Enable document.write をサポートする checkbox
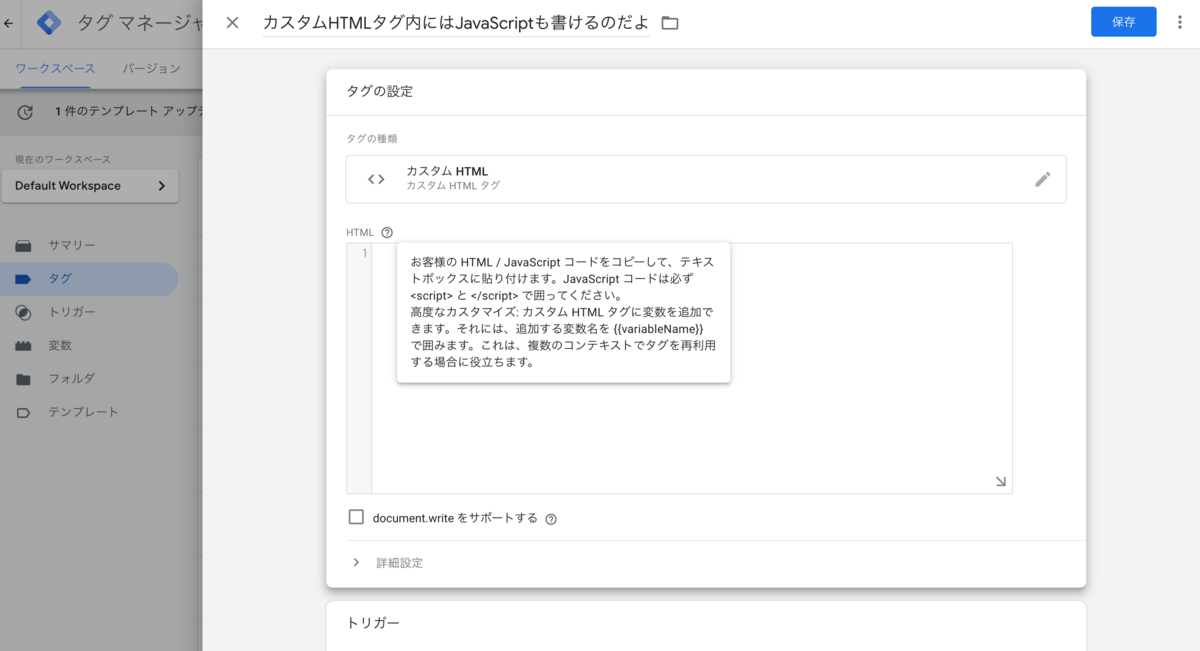 [x=356, y=517]
